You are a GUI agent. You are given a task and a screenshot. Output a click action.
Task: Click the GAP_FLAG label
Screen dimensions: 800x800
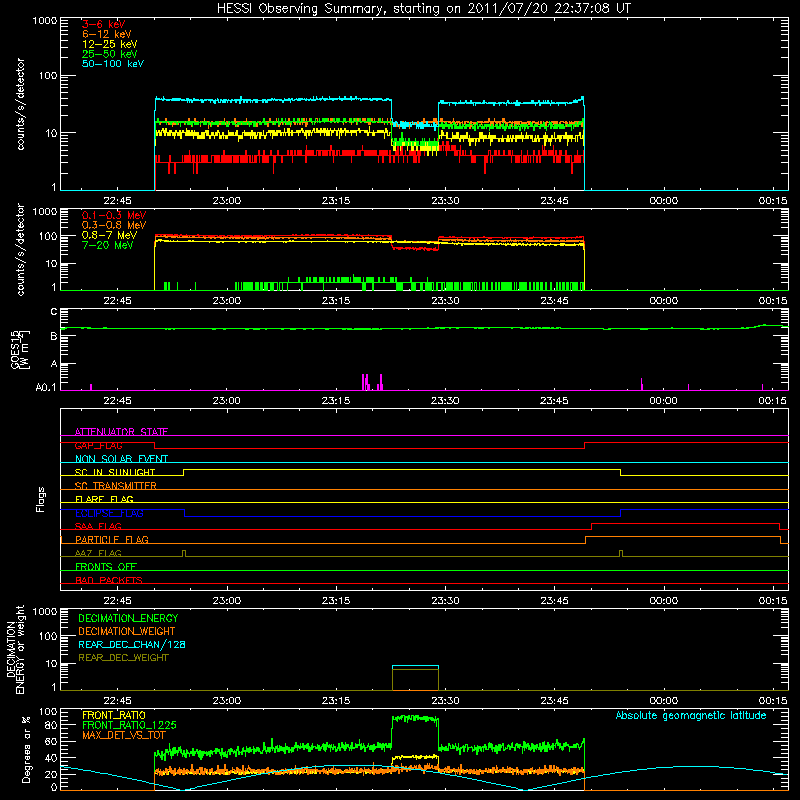(x=98, y=445)
